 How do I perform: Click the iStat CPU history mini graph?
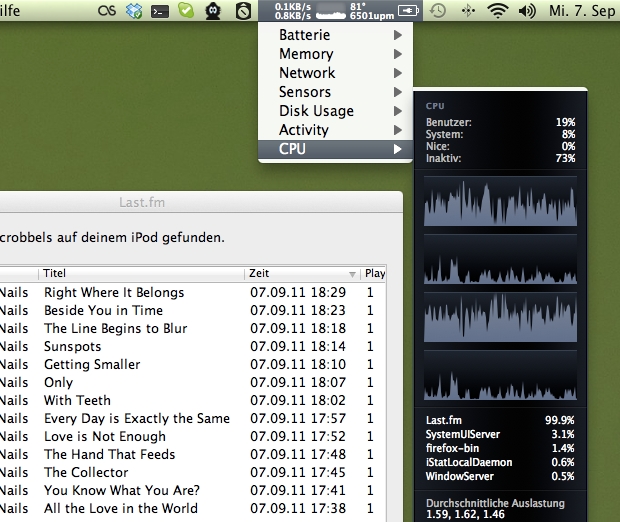pyautogui.click(x=331, y=11)
